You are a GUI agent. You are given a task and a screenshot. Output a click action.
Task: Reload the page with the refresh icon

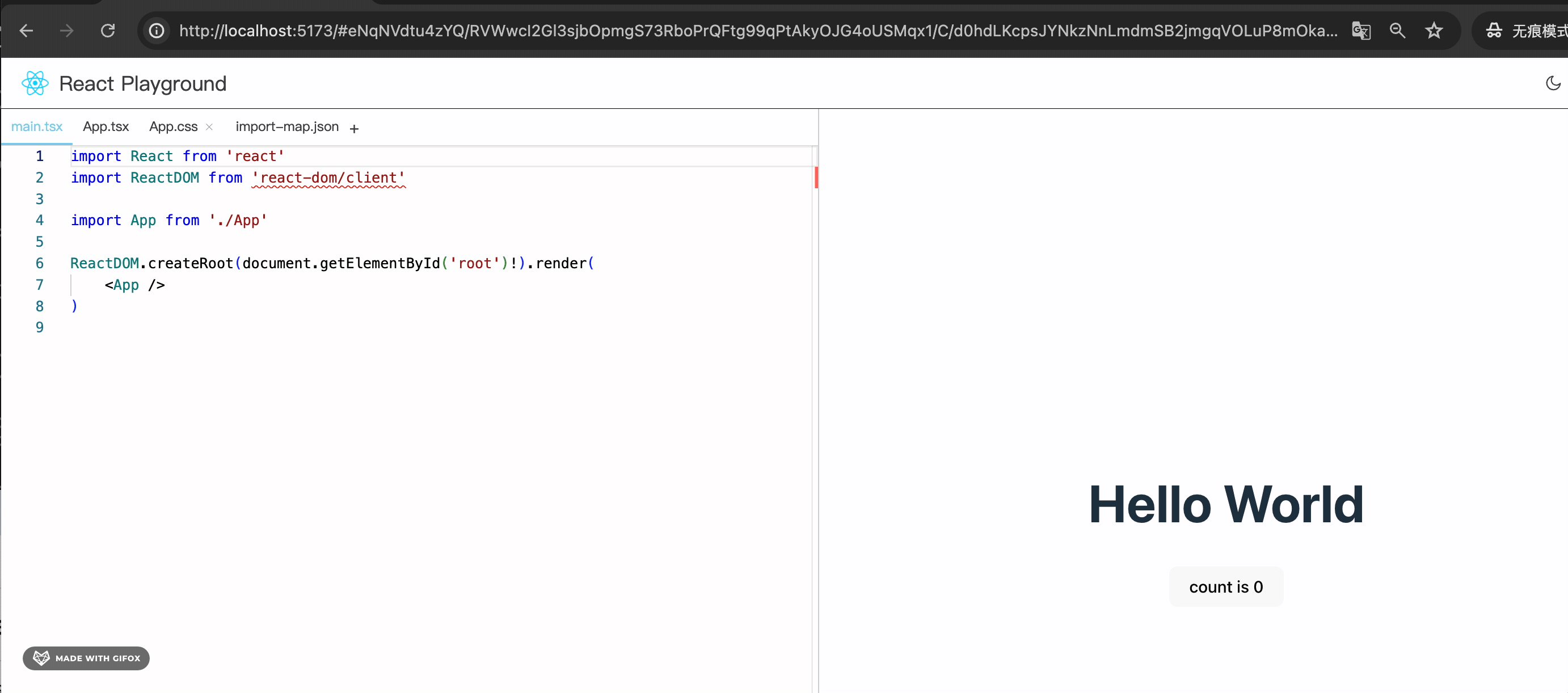(108, 31)
